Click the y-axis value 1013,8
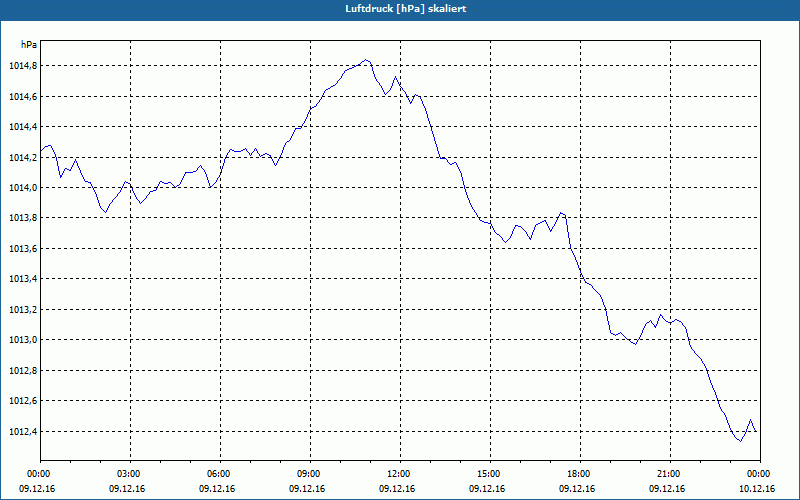The height and width of the screenshot is (500, 800). 23,218
